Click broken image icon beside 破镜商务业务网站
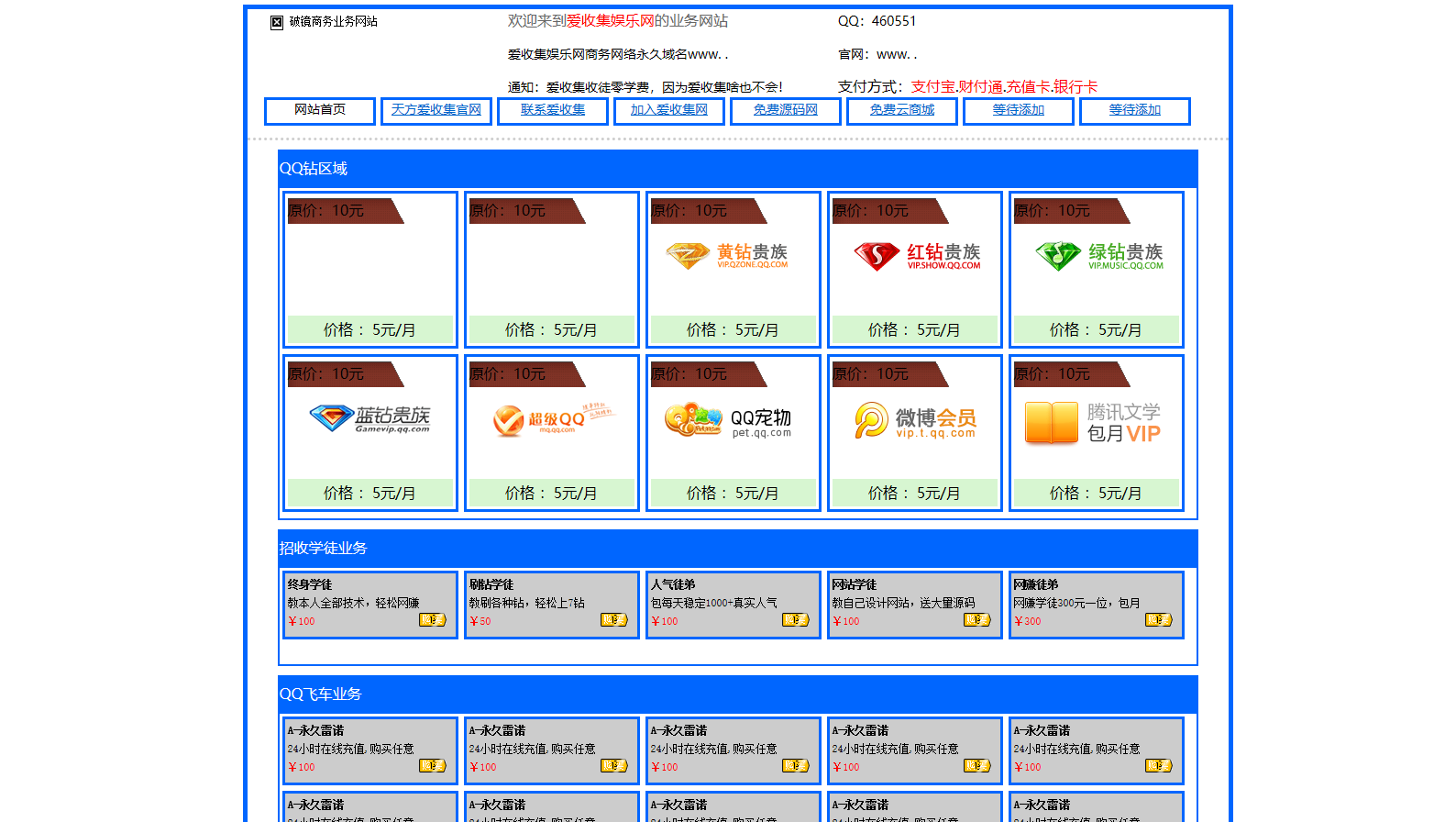This screenshot has width=1456, height=822. click(277, 22)
